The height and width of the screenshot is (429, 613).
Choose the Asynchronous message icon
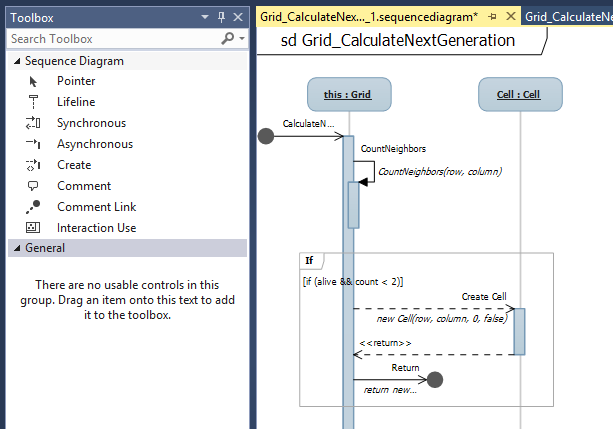click(33, 144)
